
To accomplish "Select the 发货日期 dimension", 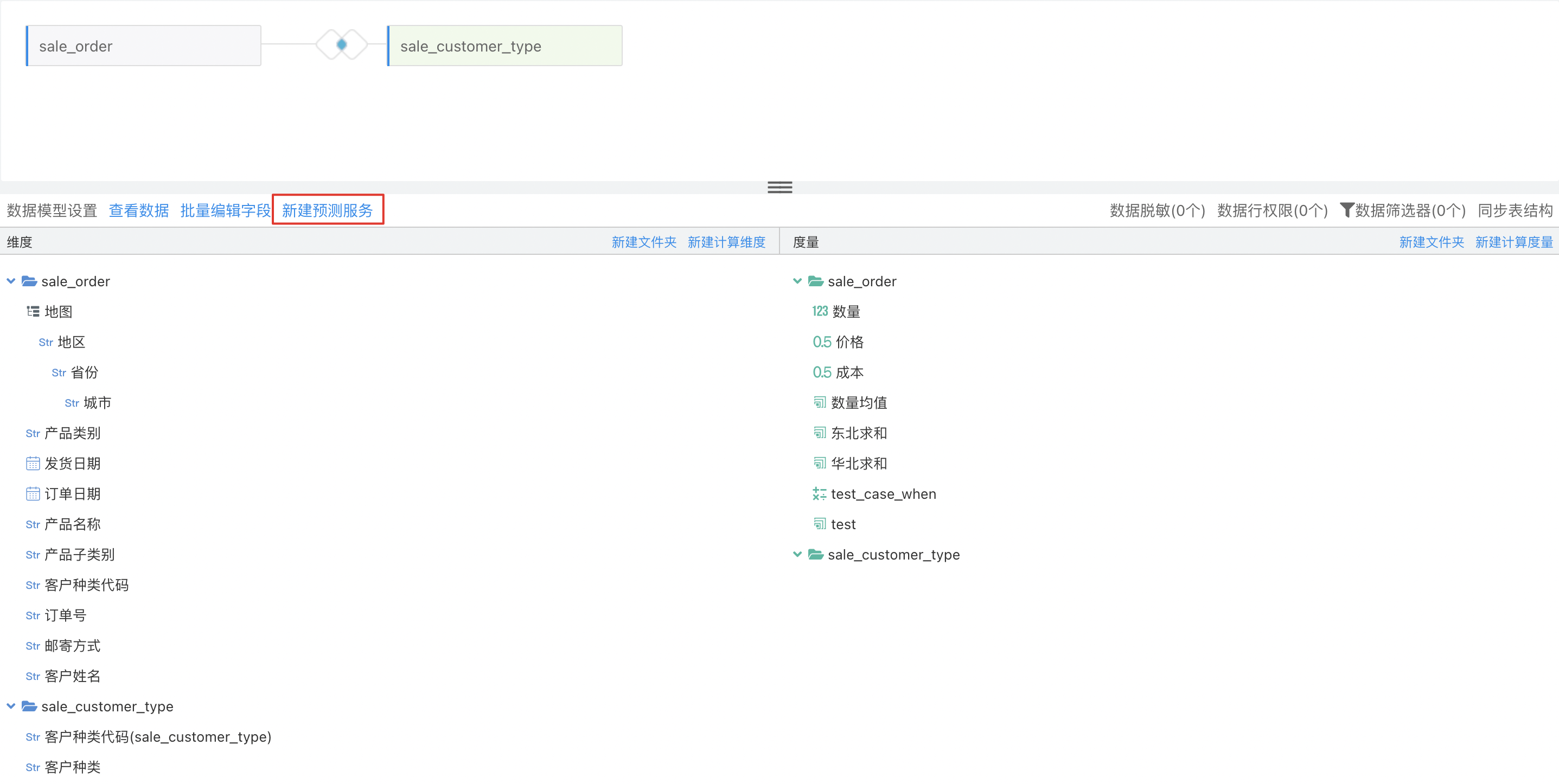I will 72,464.
